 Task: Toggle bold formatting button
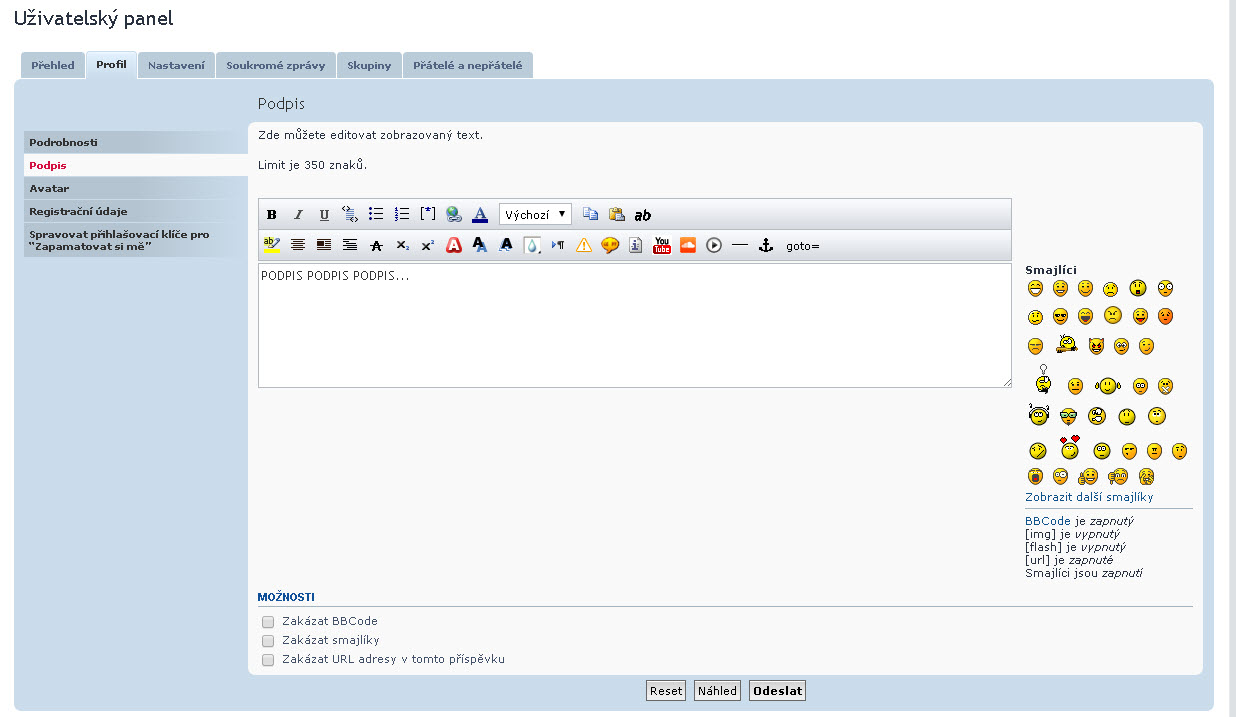tap(272, 215)
